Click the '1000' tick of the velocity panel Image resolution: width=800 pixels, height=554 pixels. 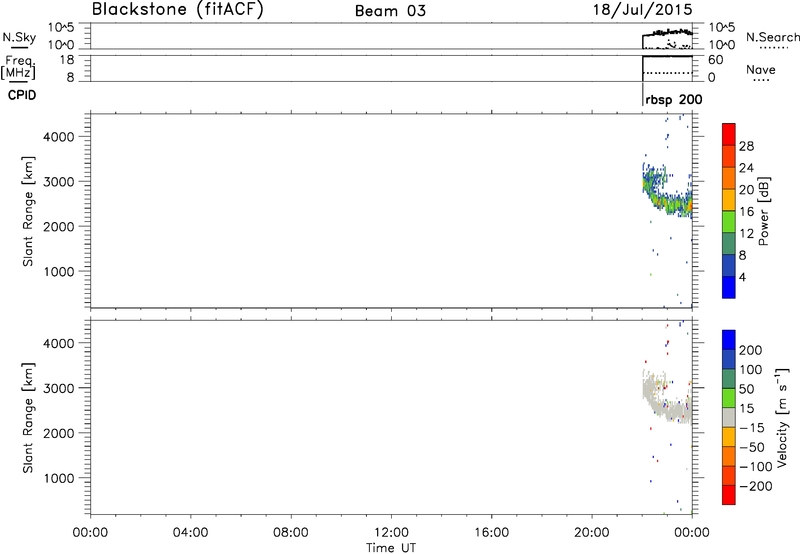(59, 478)
